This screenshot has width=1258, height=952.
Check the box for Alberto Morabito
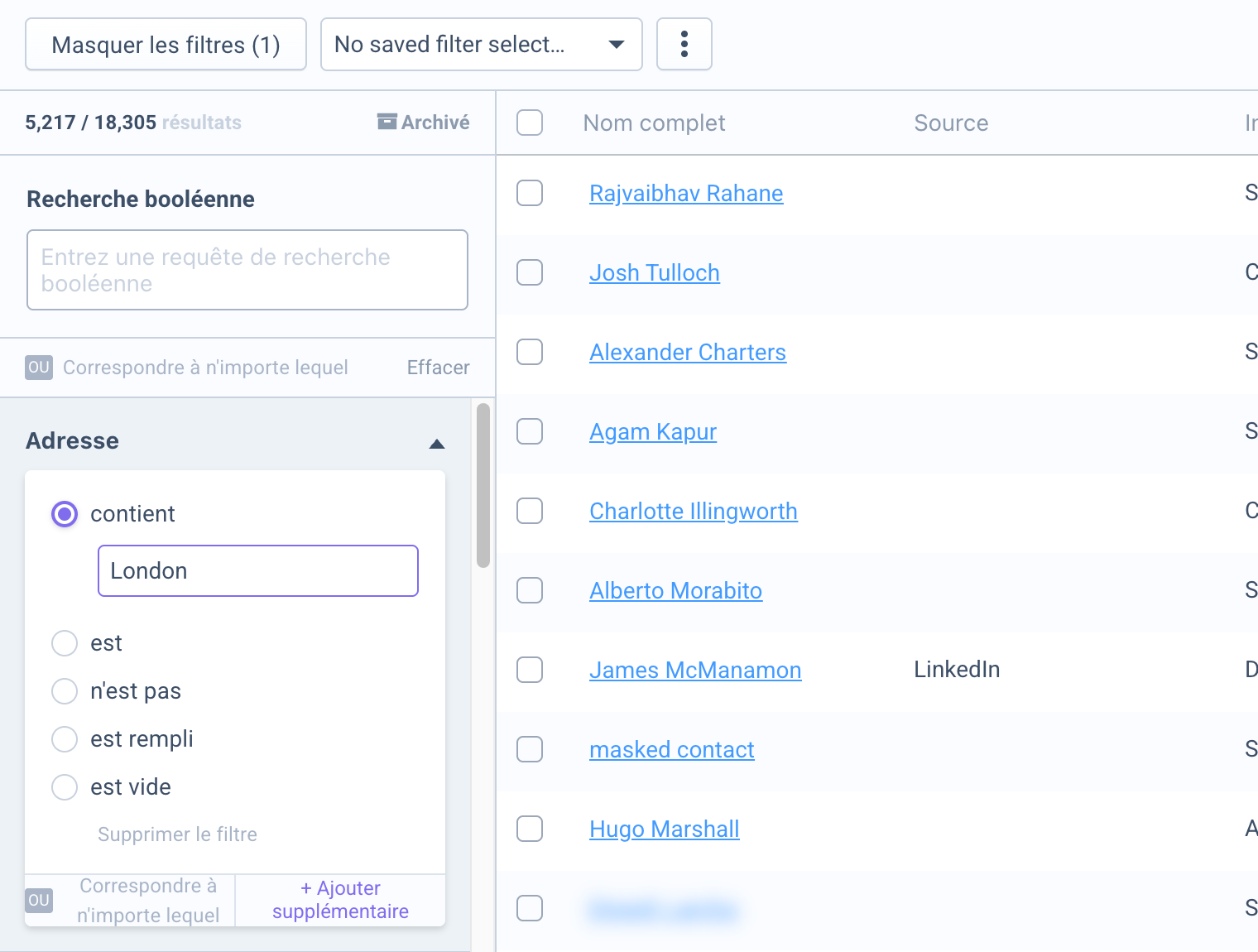click(x=529, y=590)
